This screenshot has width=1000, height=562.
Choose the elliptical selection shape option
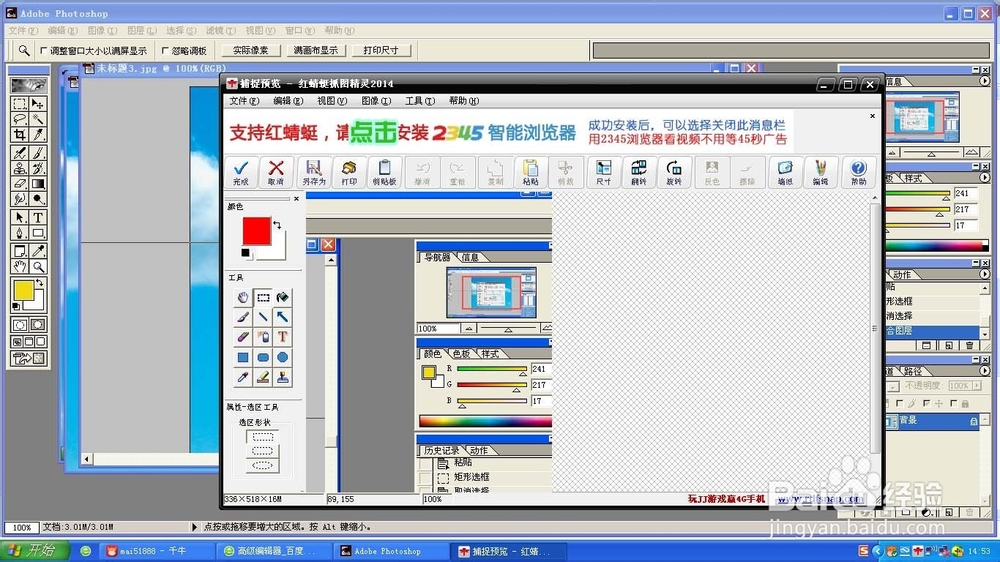point(262,466)
